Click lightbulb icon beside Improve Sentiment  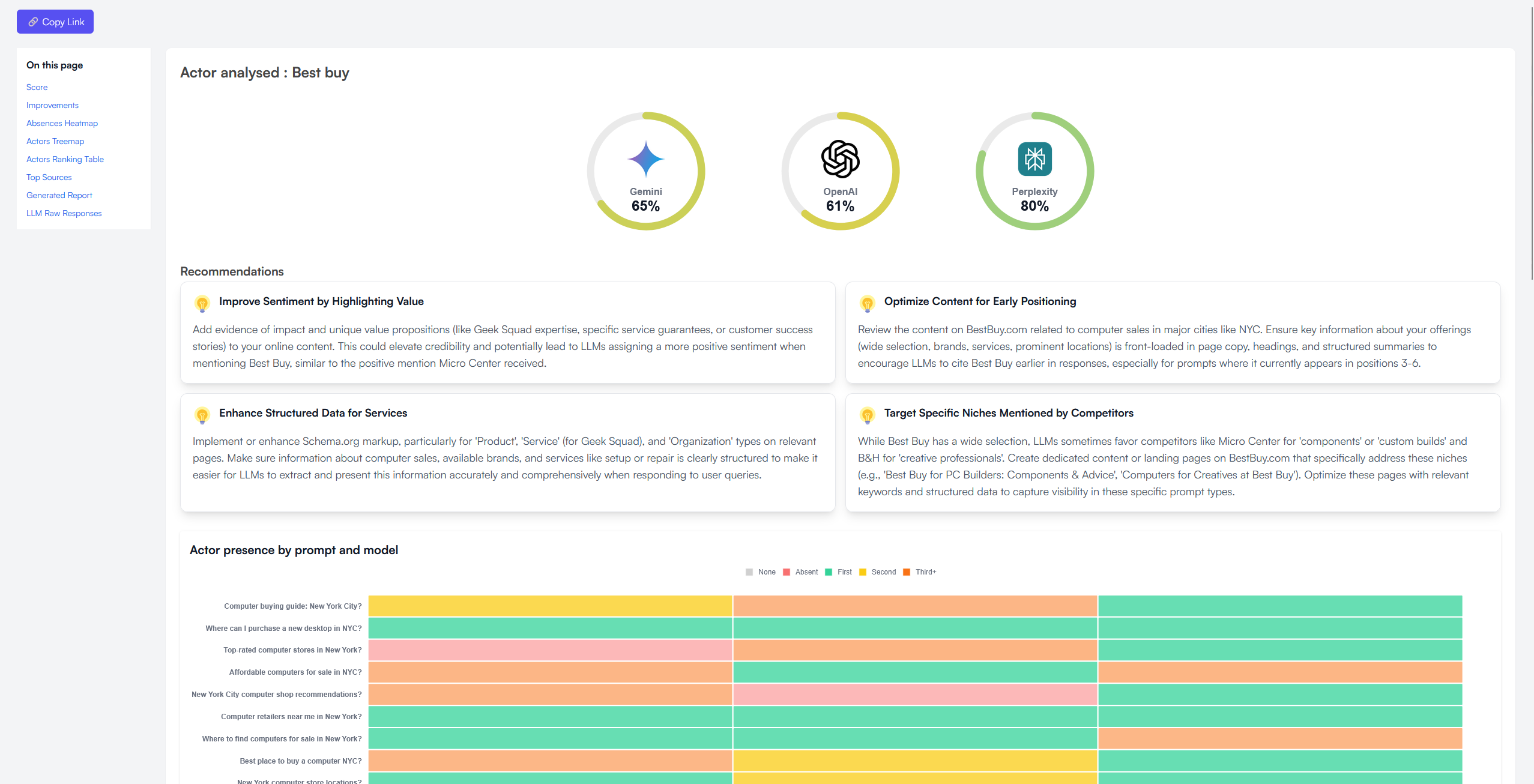tap(202, 304)
